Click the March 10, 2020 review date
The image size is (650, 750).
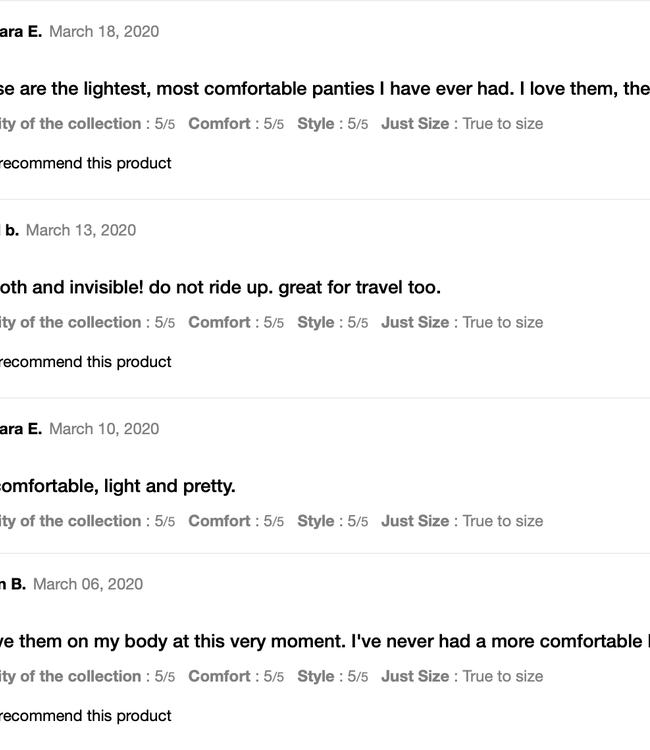104,429
